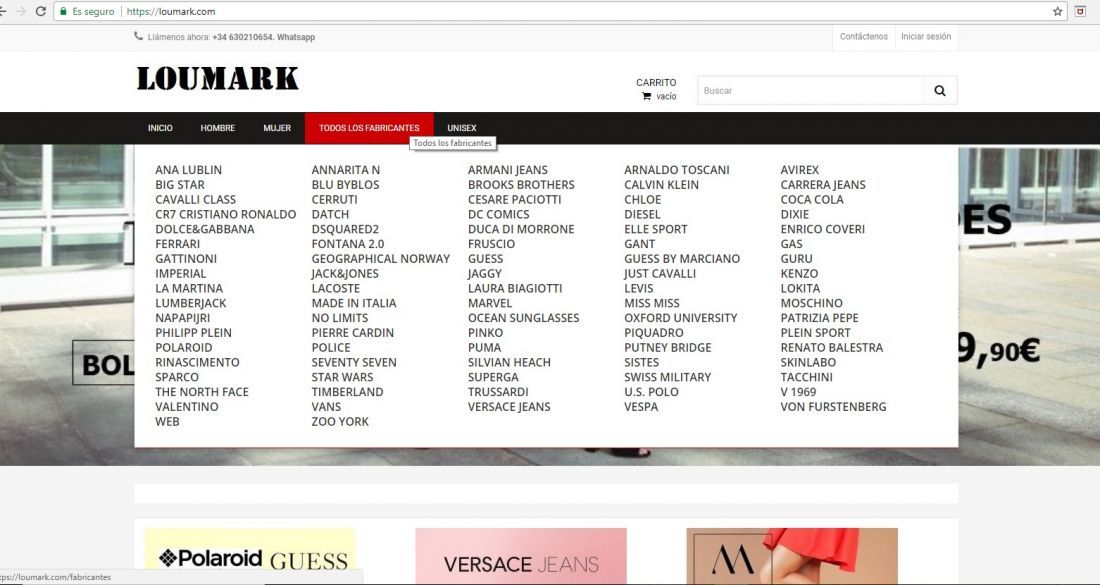Image resolution: width=1100 pixels, height=585 pixels.
Task: Open MOSCHINO brand page
Action: coord(812,302)
